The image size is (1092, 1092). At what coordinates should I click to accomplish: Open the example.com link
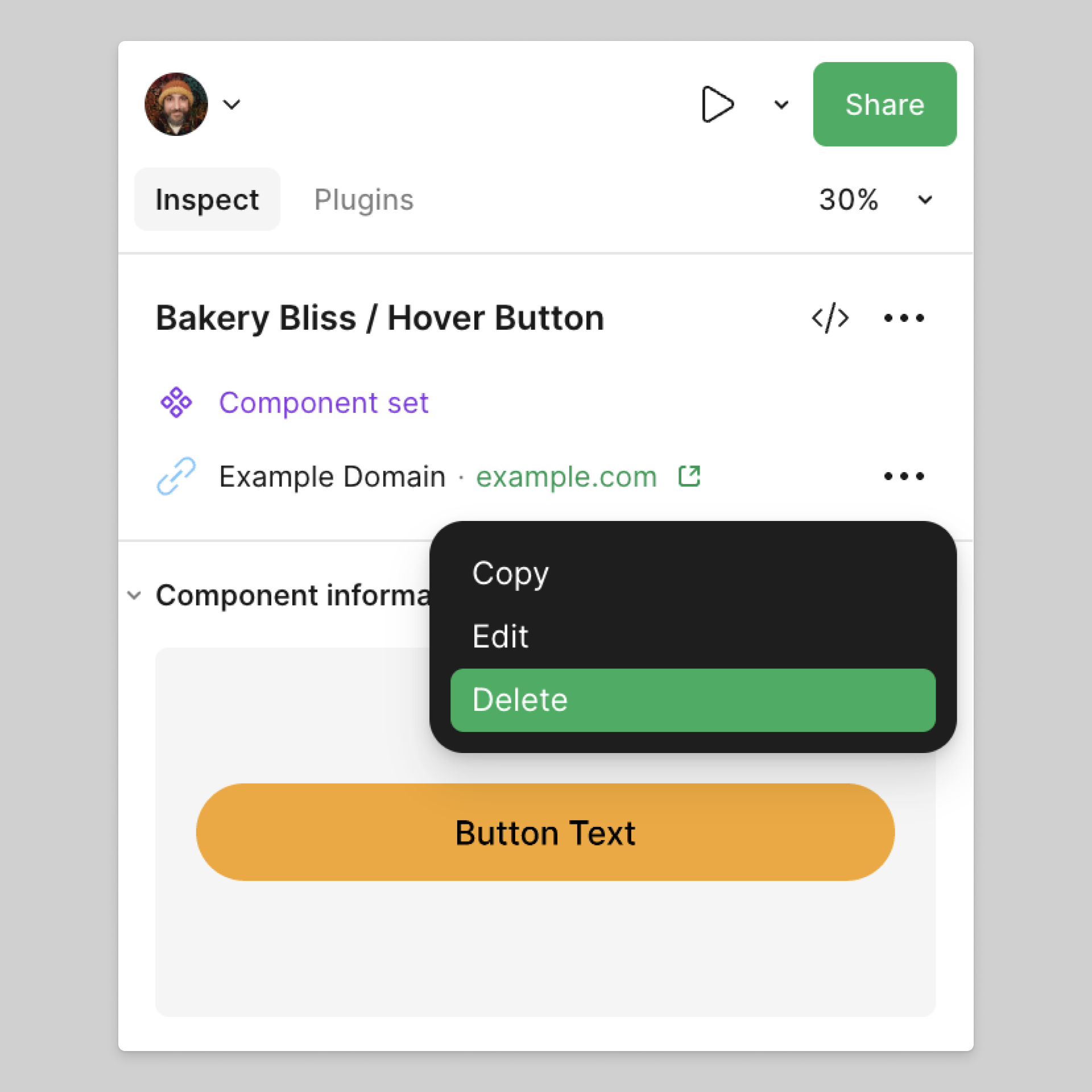pos(566,477)
